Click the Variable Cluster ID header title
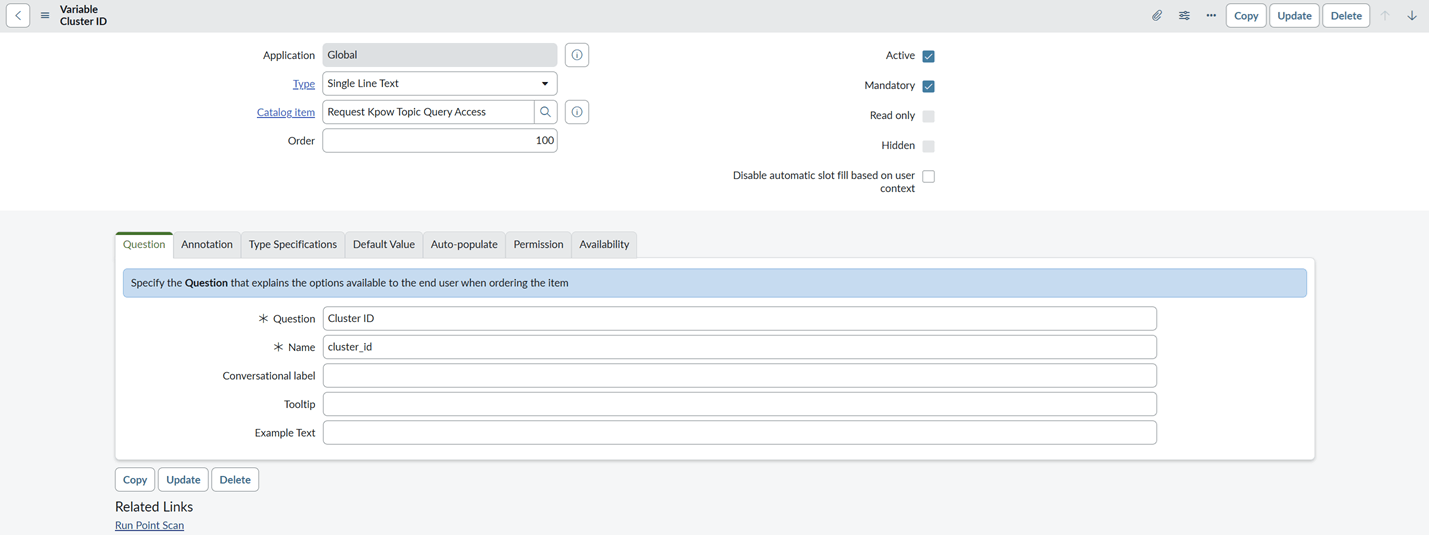The width and height of the screenshot is (1429, 535). (x=83, y=15)
